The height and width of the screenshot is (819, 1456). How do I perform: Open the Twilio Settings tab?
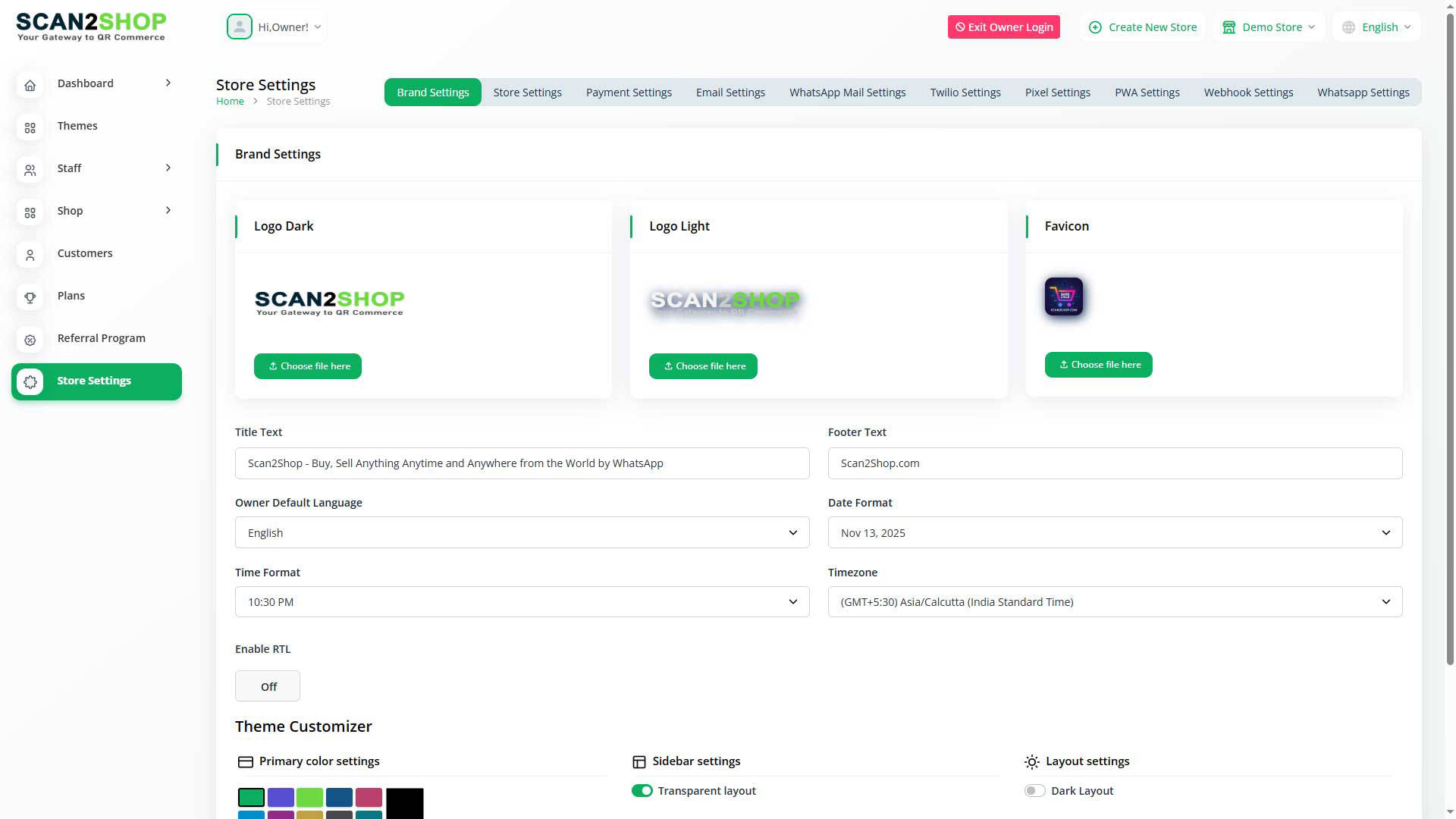[x=965, y=93]
